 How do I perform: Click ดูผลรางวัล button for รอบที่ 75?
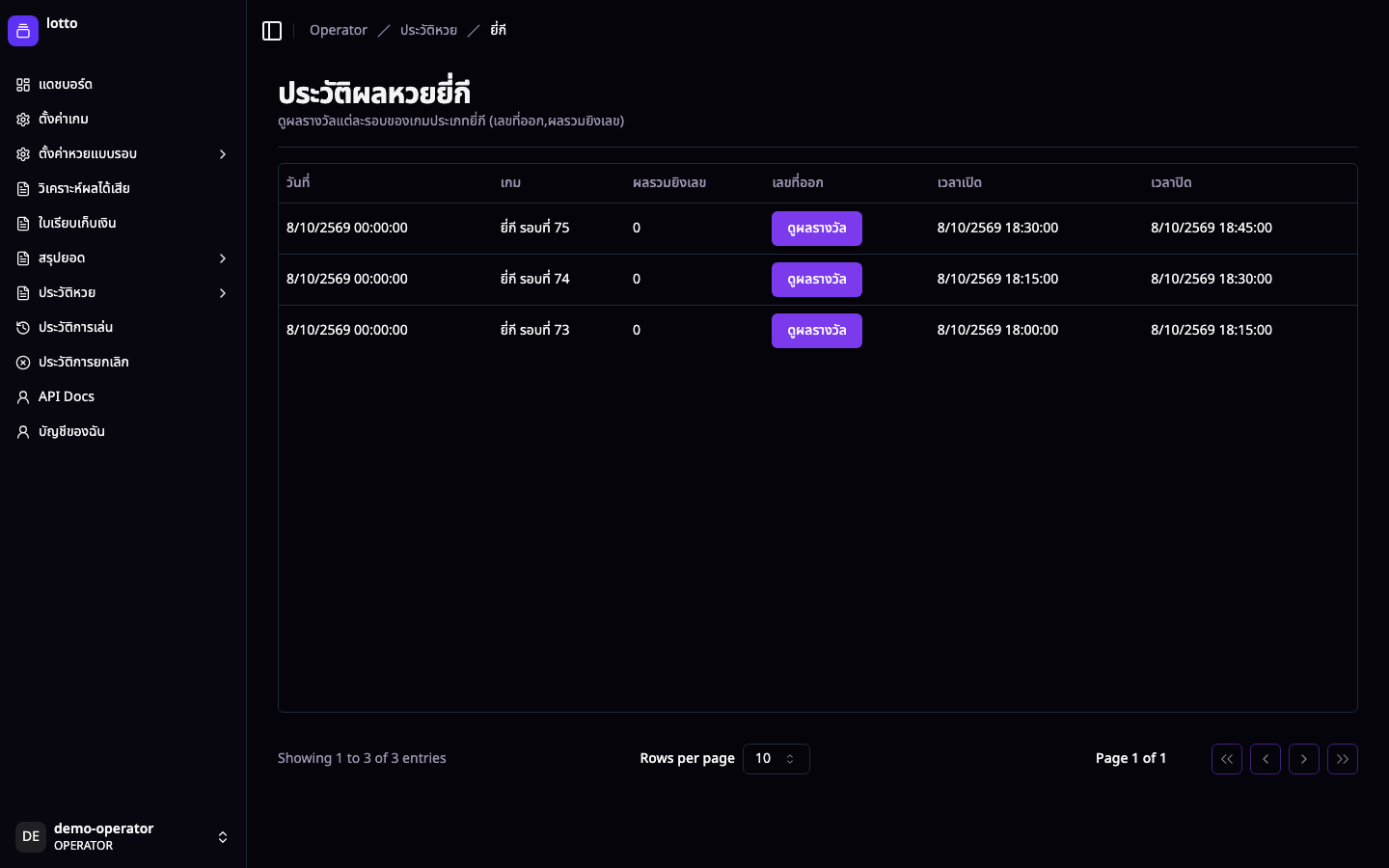coord(817,229)
